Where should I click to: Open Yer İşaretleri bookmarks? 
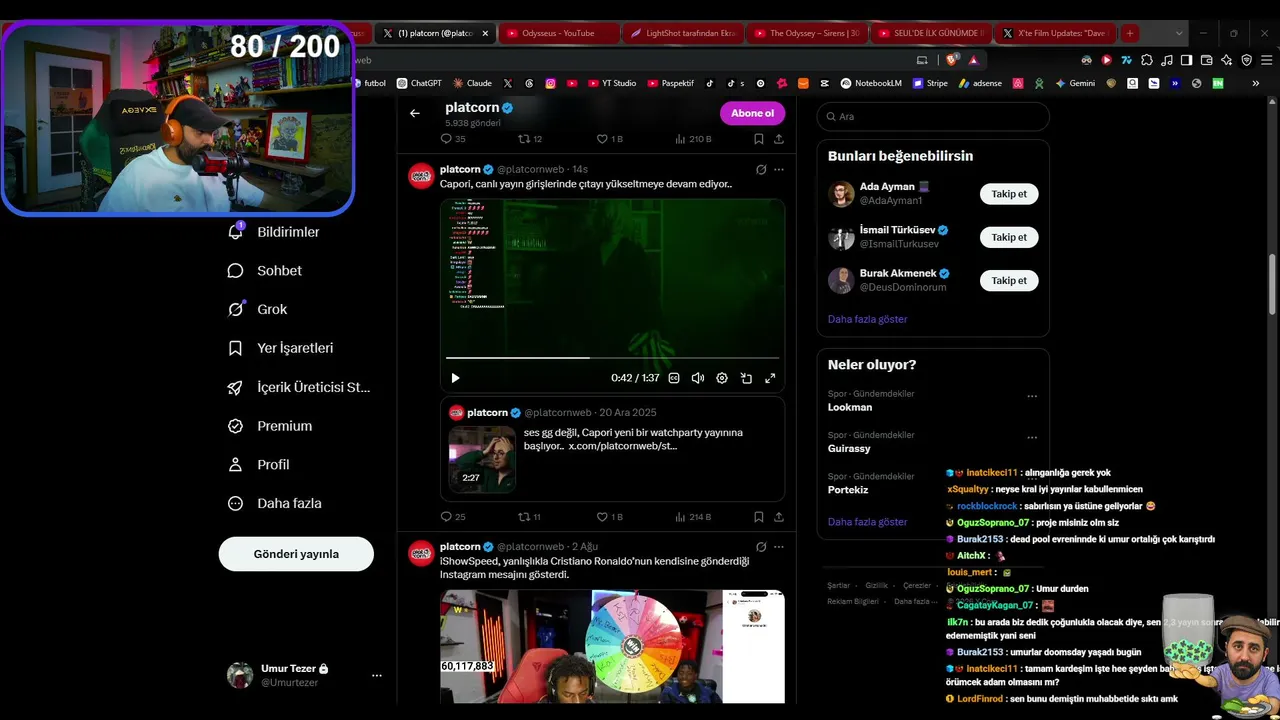pos(281,348)
